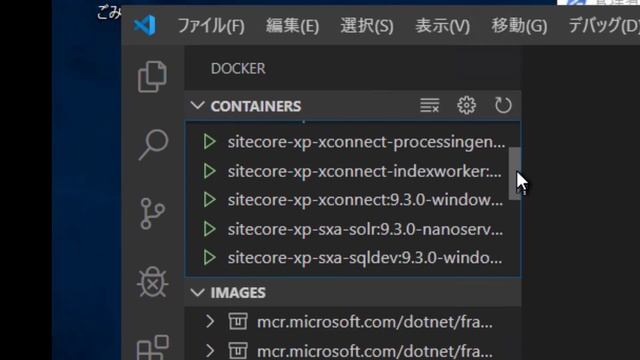
Task: Click the CONTAINERS section header text
Action: tap(256, 106)
